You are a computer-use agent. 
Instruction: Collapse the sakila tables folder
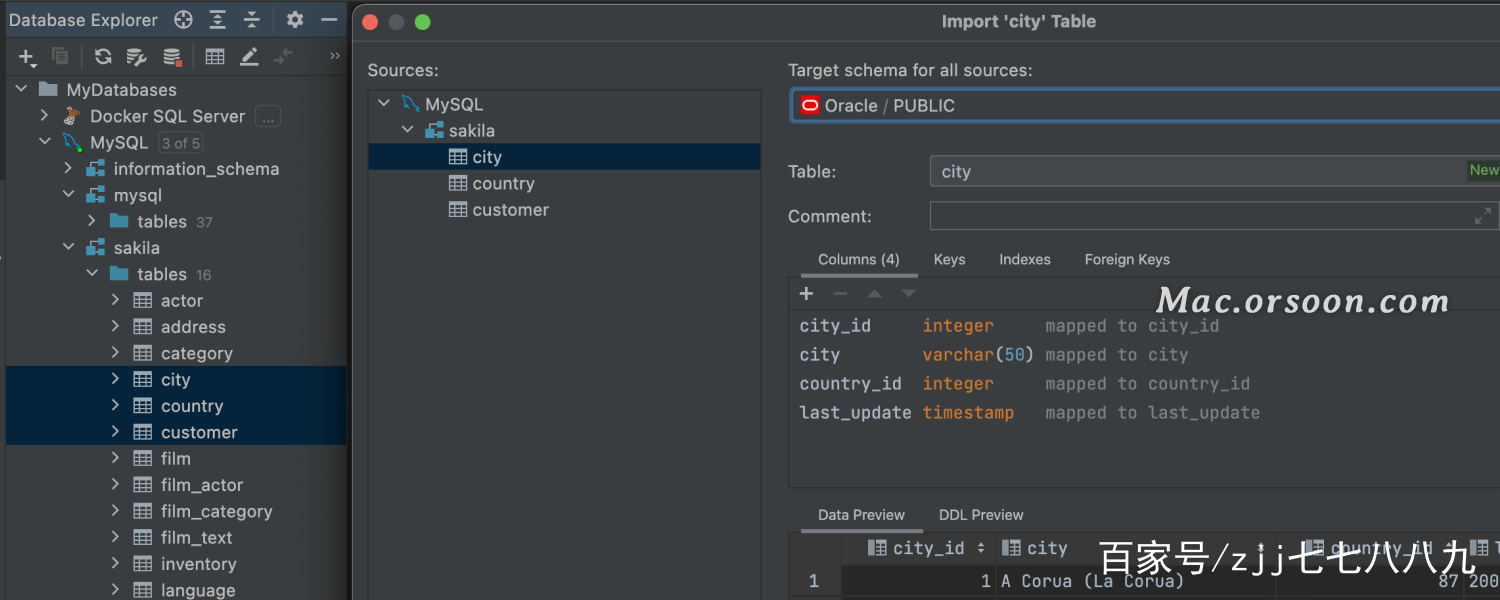91,273
